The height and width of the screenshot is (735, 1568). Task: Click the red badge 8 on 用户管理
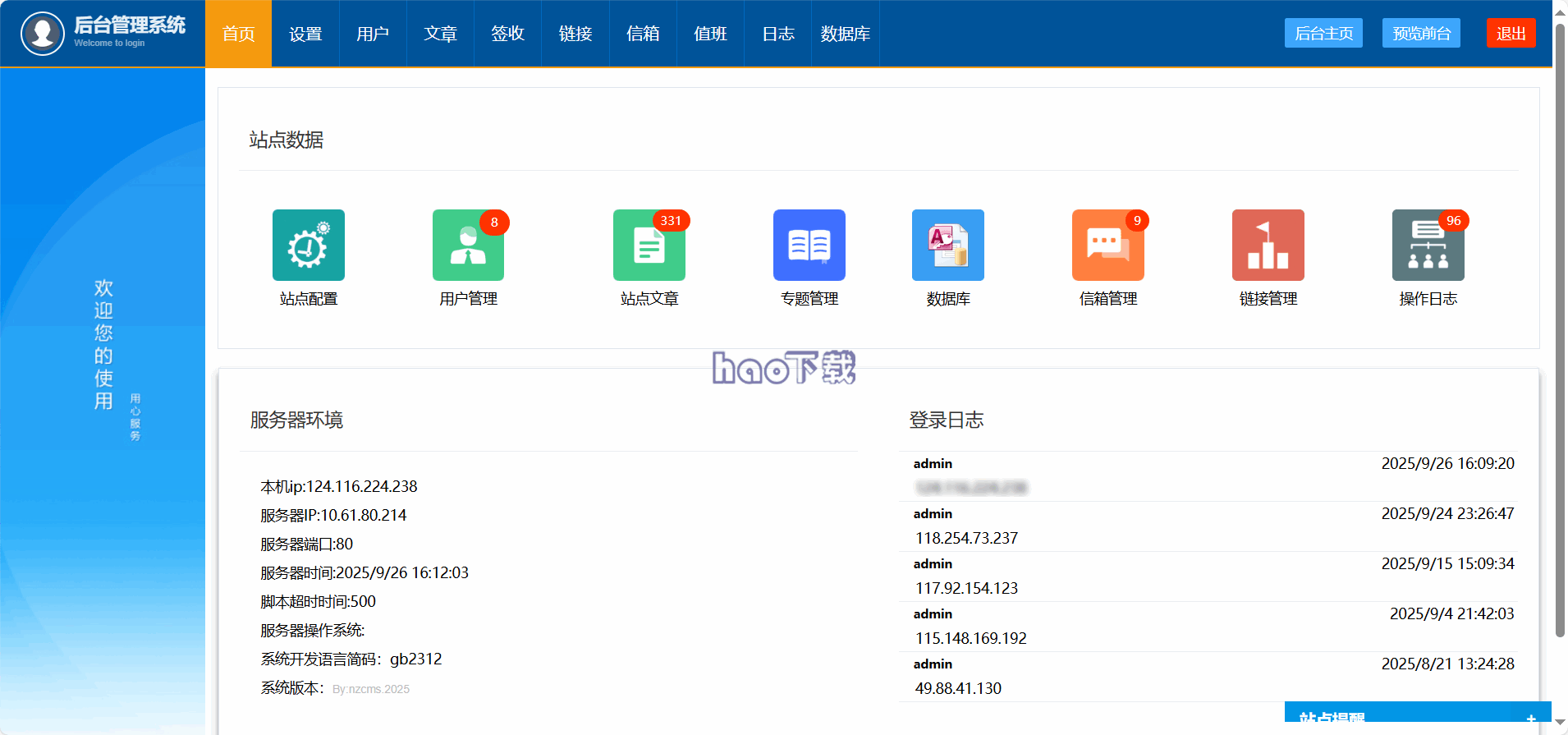click(x=494, y=222)
